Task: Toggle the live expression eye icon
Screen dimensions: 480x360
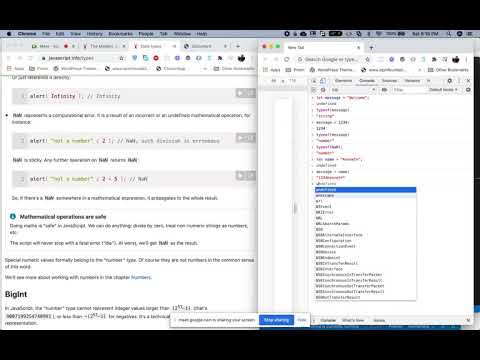Action: (384, 90)
